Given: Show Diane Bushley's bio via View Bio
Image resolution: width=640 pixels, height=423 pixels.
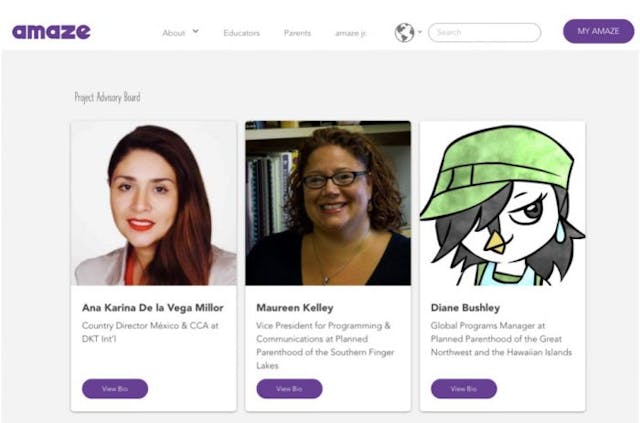Looking at the screenshot, I should pyautogui.click(x=463, y=388).
